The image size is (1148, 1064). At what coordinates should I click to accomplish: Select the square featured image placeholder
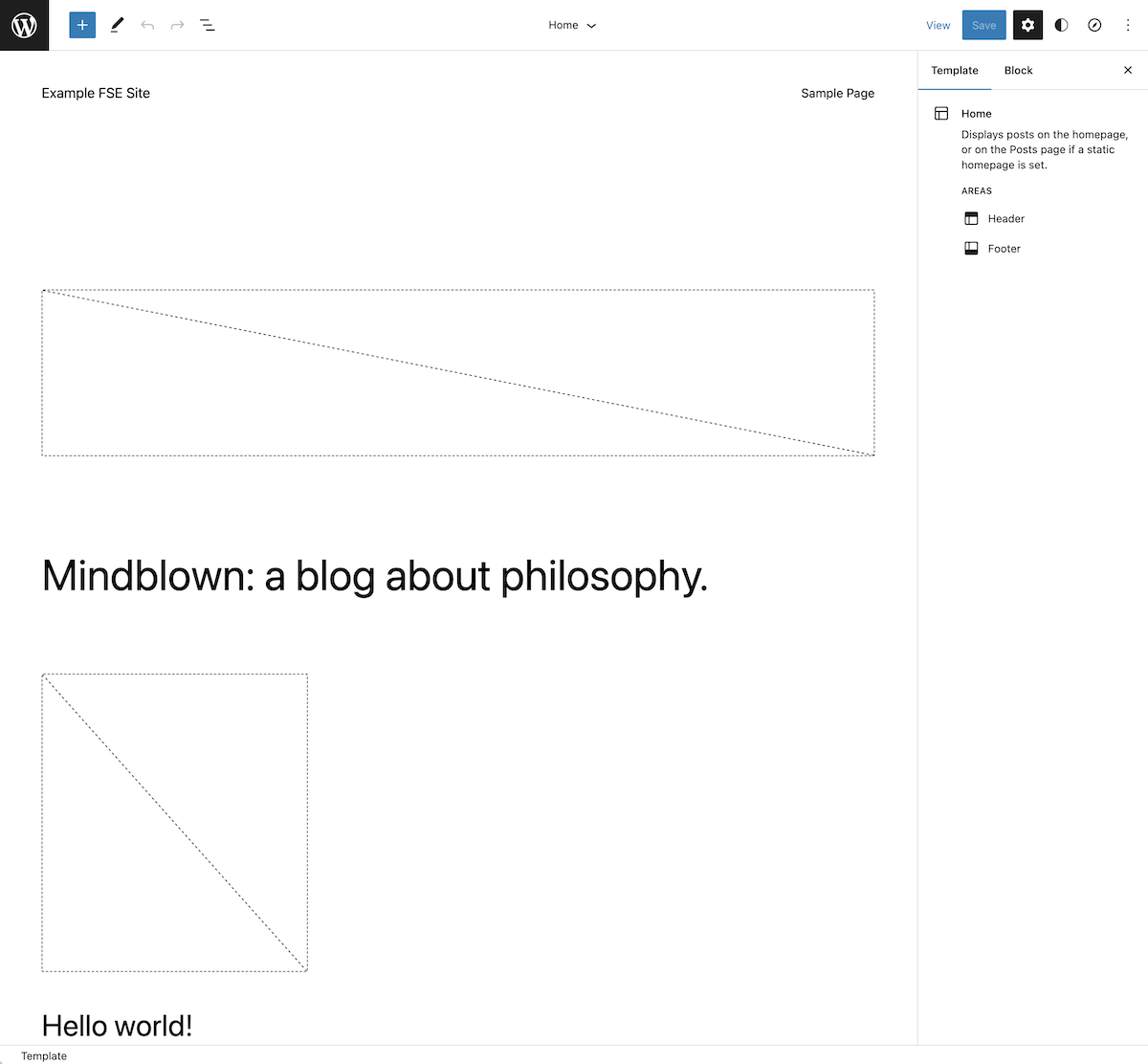(x=174, y=823)
